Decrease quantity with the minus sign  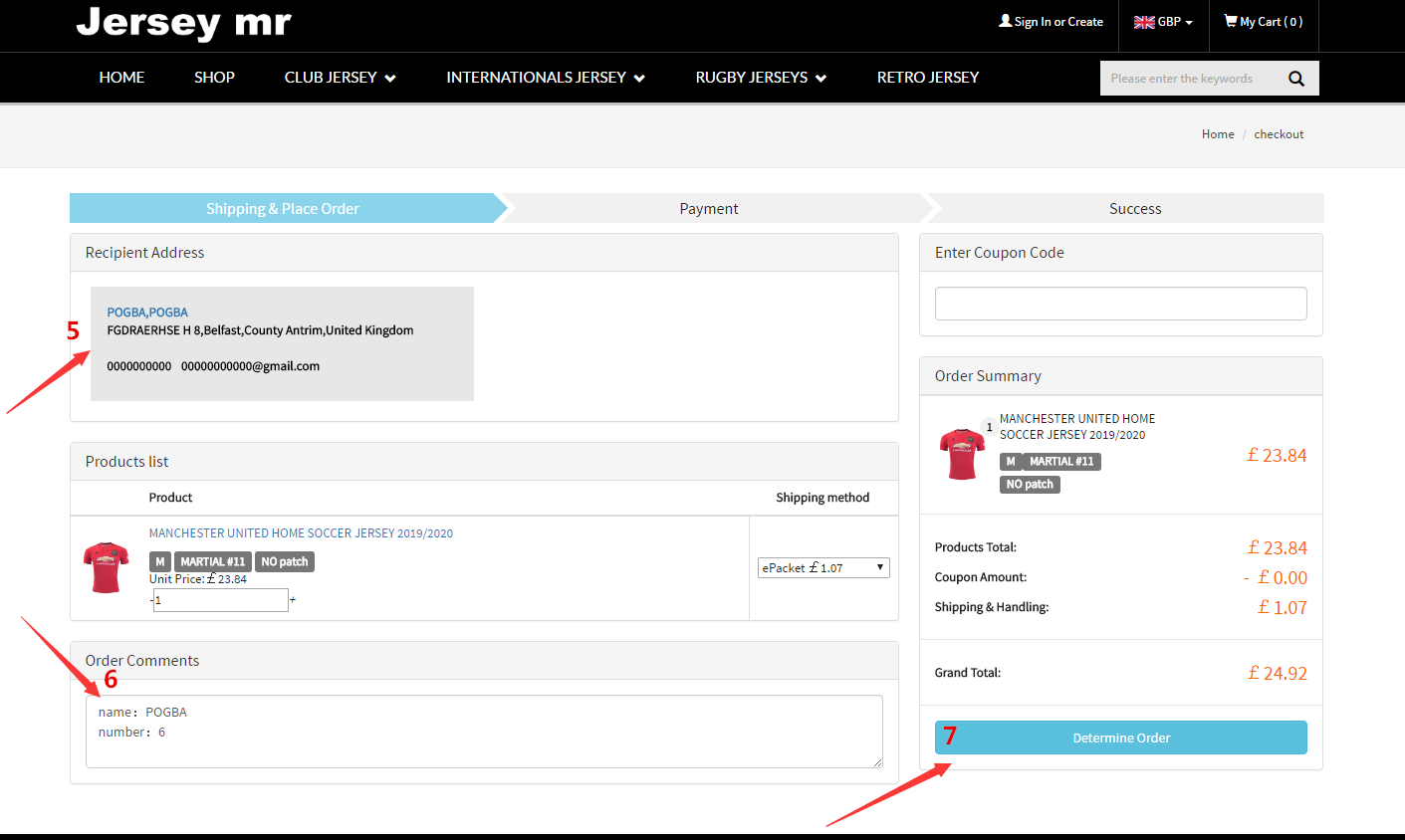[151, 600]
